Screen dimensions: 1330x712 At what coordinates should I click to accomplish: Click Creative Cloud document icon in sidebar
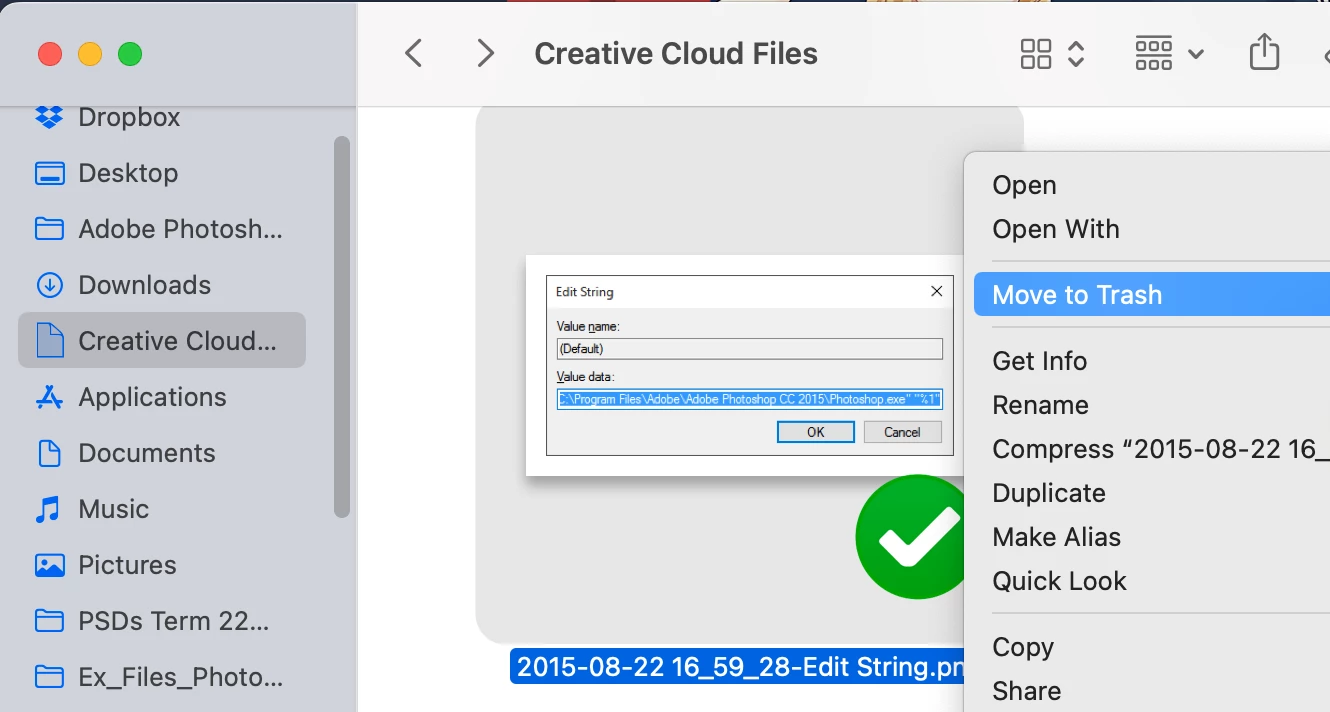click(49, 341)
